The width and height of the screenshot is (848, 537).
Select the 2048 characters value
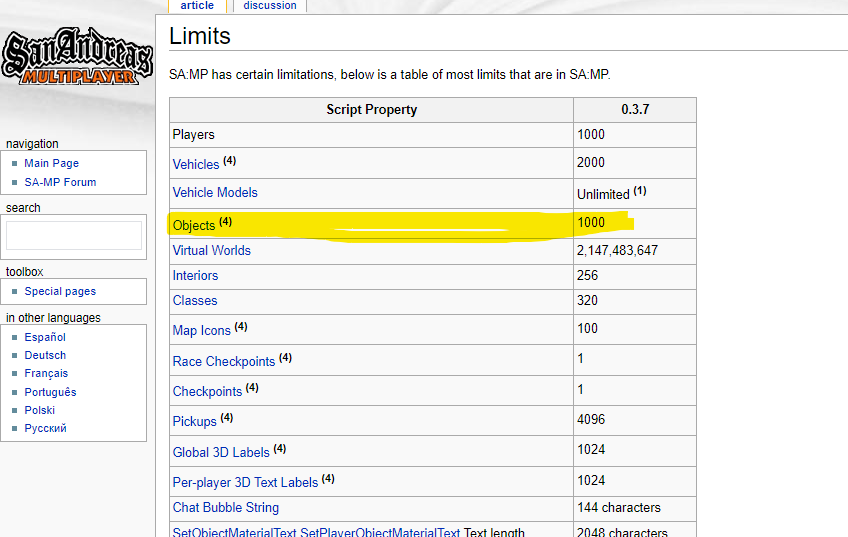(x=622, y=532)
